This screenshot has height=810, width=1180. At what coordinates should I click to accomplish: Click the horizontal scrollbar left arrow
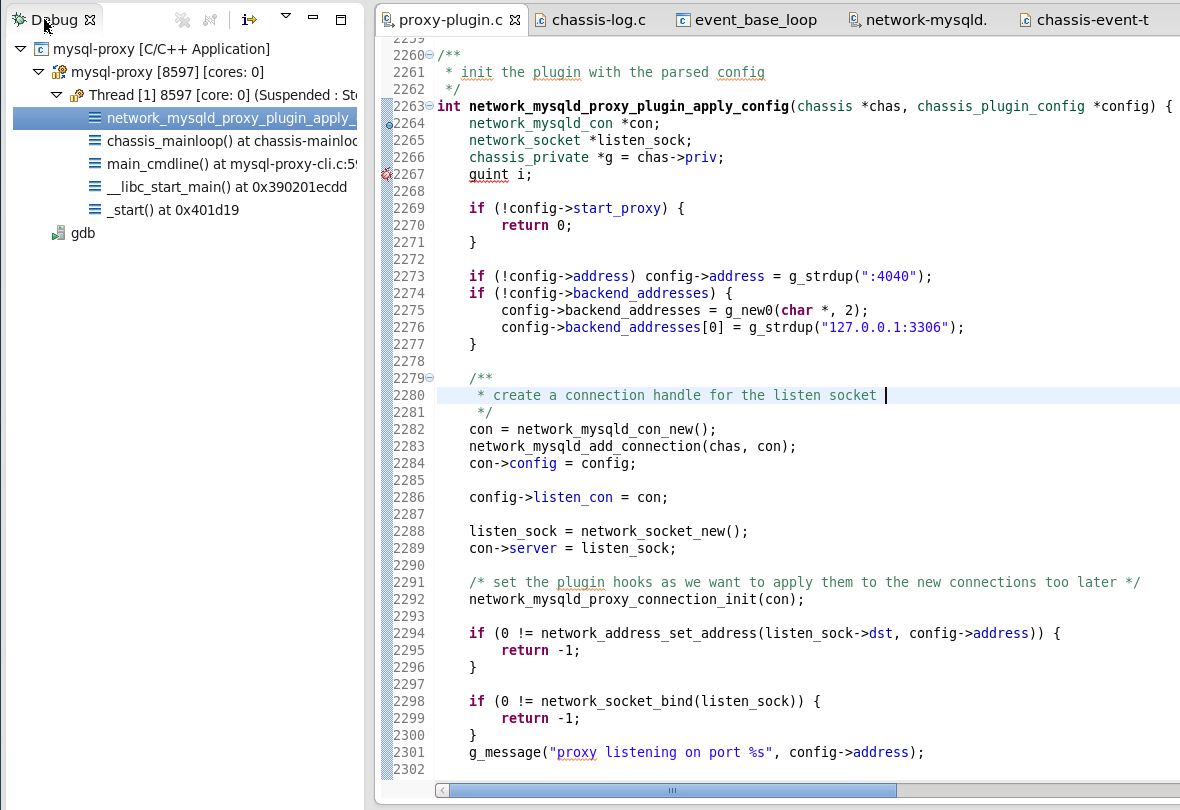point(442,790)
